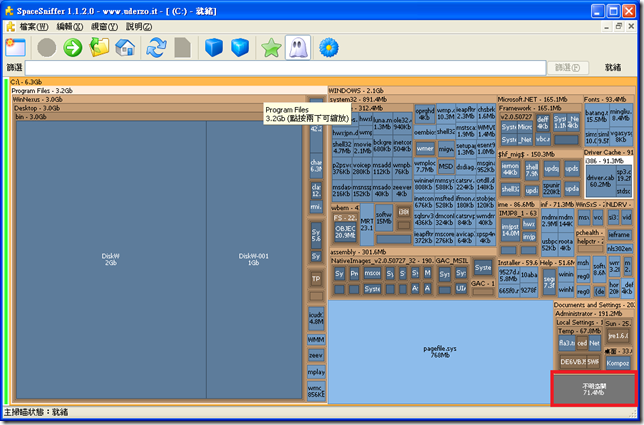Image resolution: width=644 pixels, height=425 pixels.
Task: Click the C:\ - 6.3Gb header
Action: coord(323,82)
